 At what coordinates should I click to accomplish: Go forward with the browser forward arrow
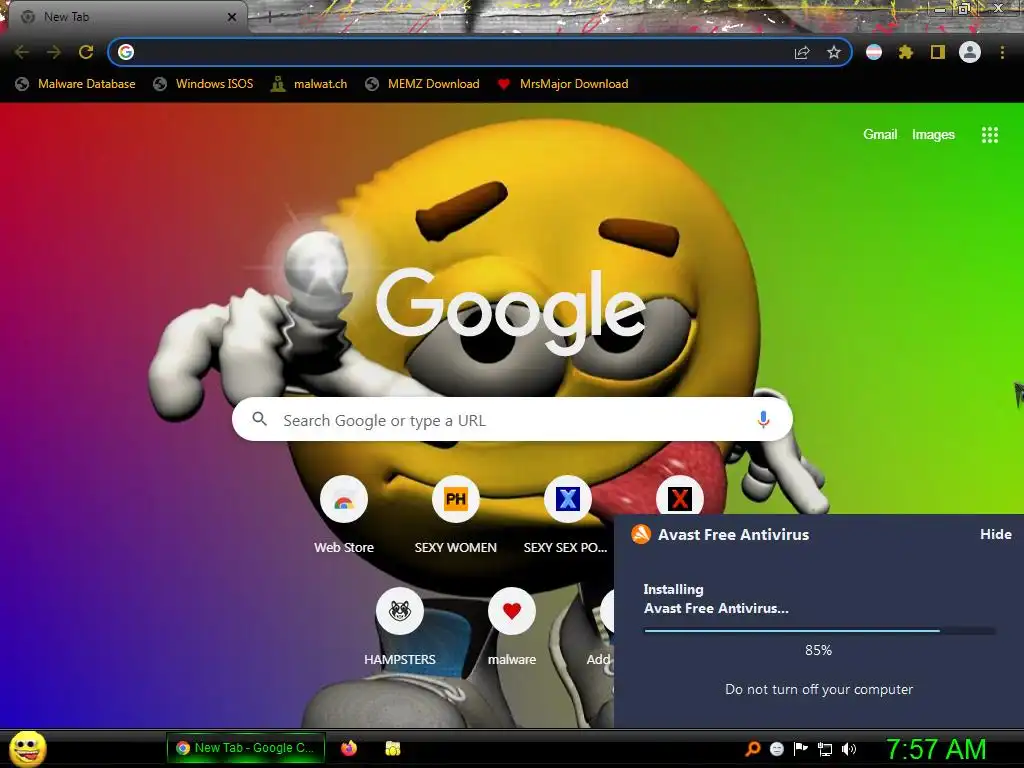[x=54, y=52]
